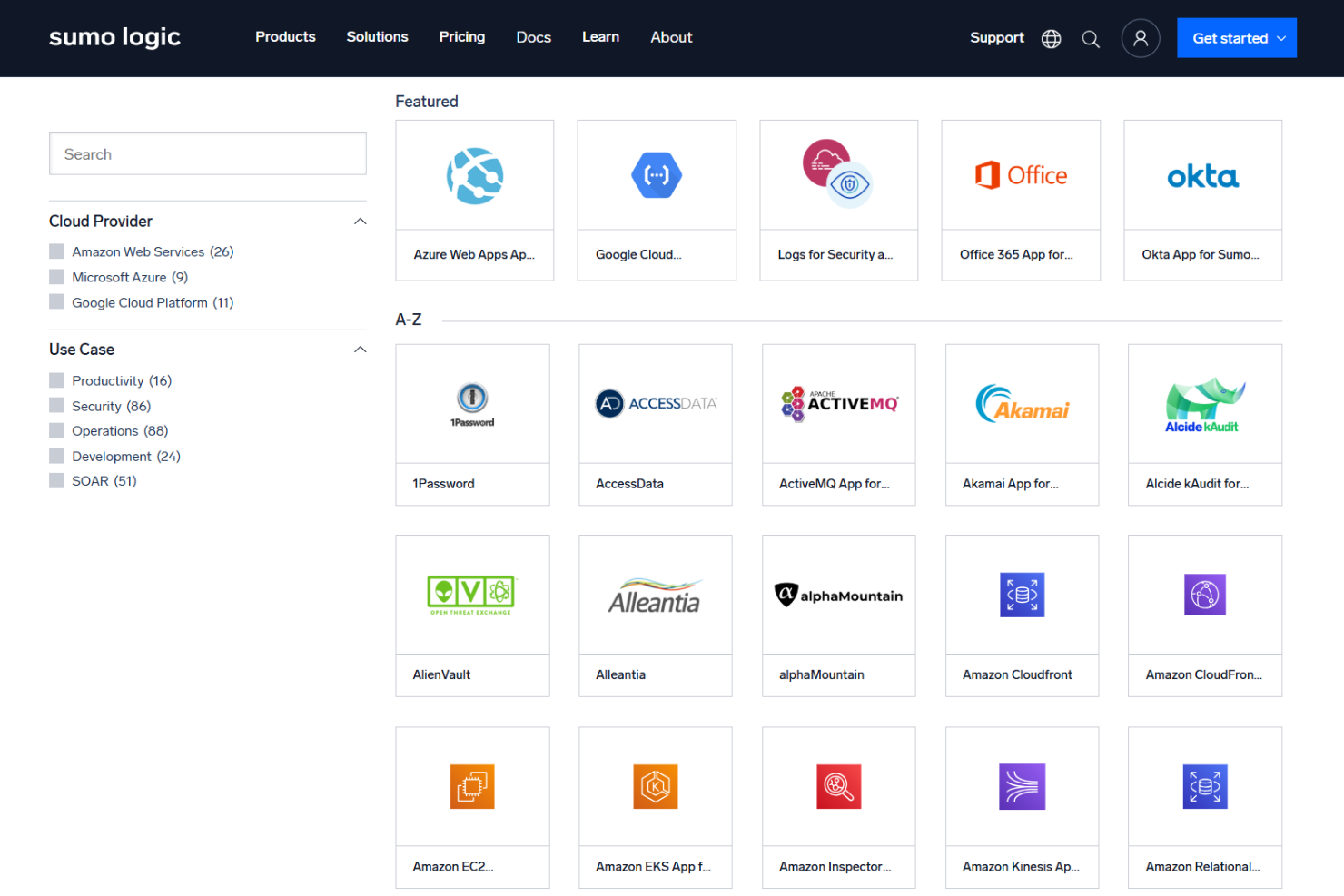Check the Security use case filter
The height and width of the screenshot is (896, 1344).
coord(56,406)
